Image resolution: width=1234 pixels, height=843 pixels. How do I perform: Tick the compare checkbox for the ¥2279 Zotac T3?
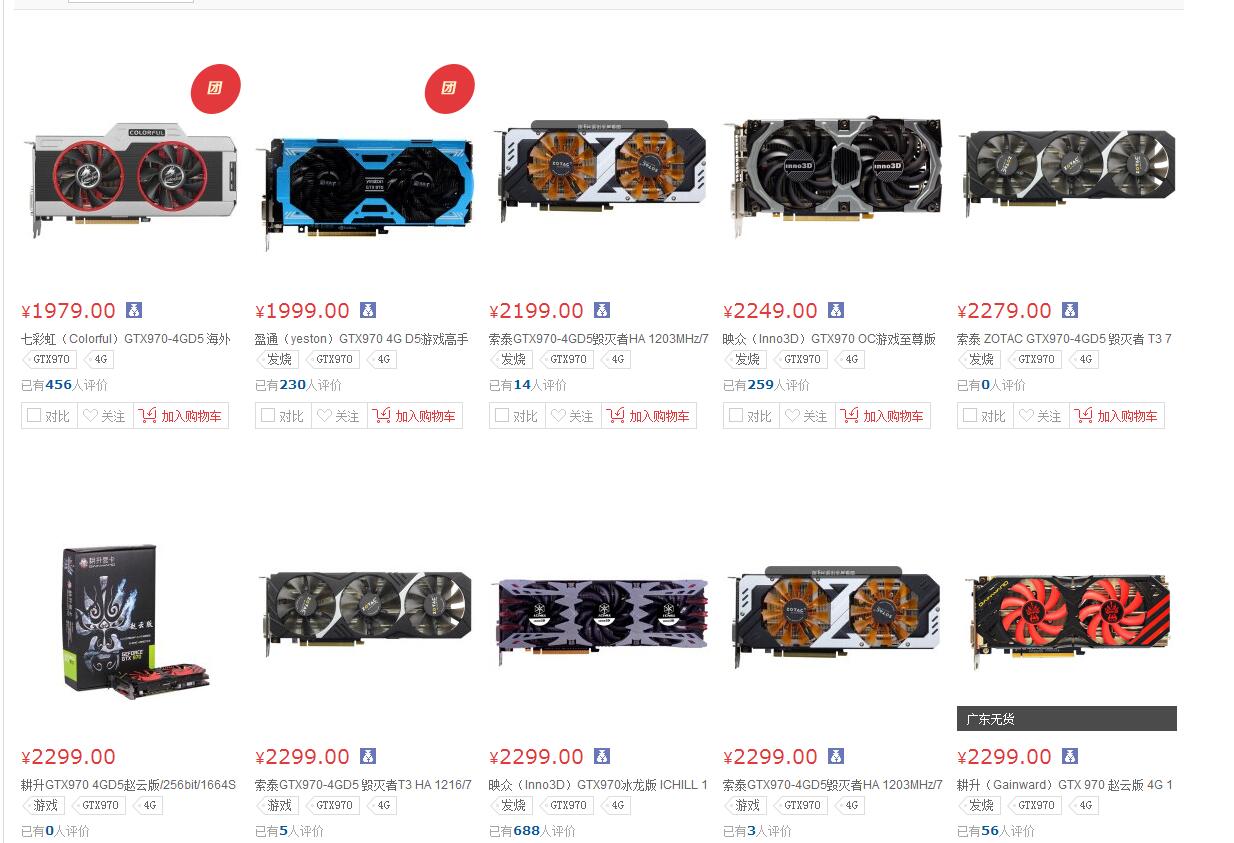point(970,415)
